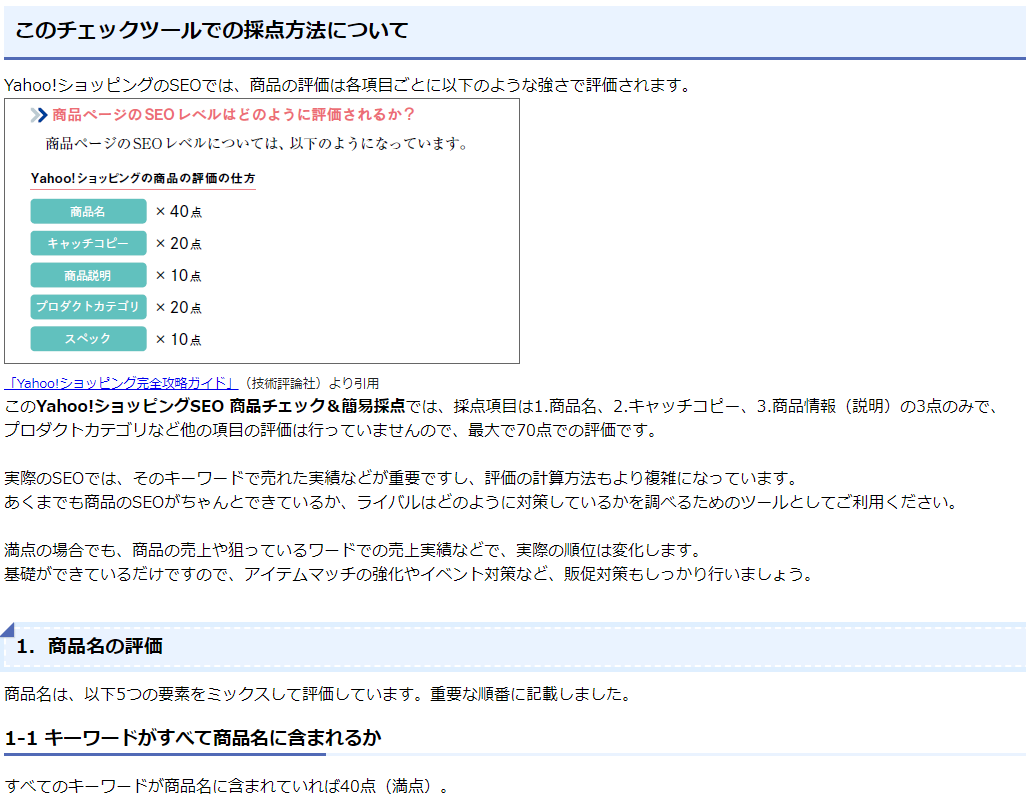This screenshot has height=795, width=1026.
Task: Click the sentence starting 実際のSEOでは
Action: pyautogui.click(x=402, y=478)
